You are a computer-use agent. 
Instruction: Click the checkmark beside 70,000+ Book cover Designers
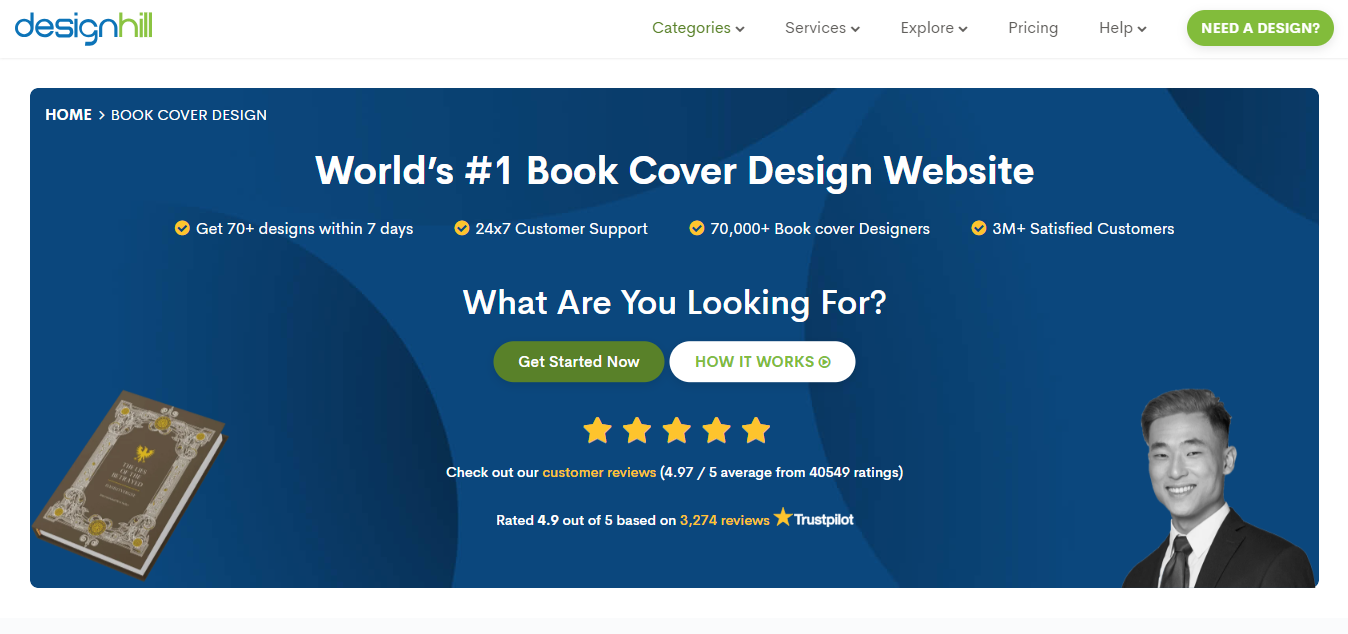[x=696, y=228]
